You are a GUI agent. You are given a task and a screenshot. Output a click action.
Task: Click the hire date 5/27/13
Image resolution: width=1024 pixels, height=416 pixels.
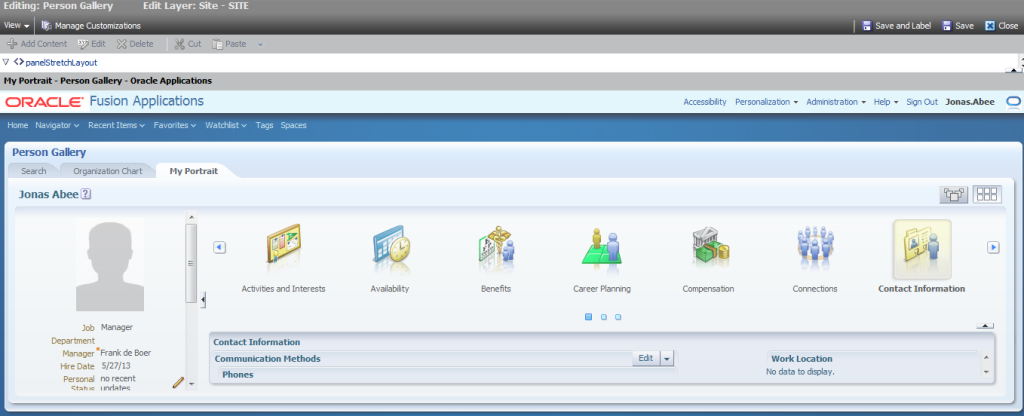click(x=116, y=366)
